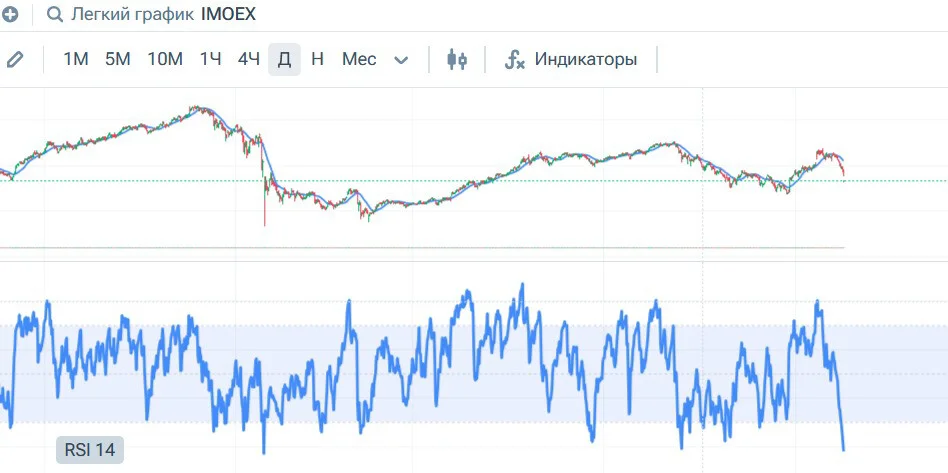The image size is (948, 473).
Task: Select the pencil drawing tool
Action: coord(15,59)
